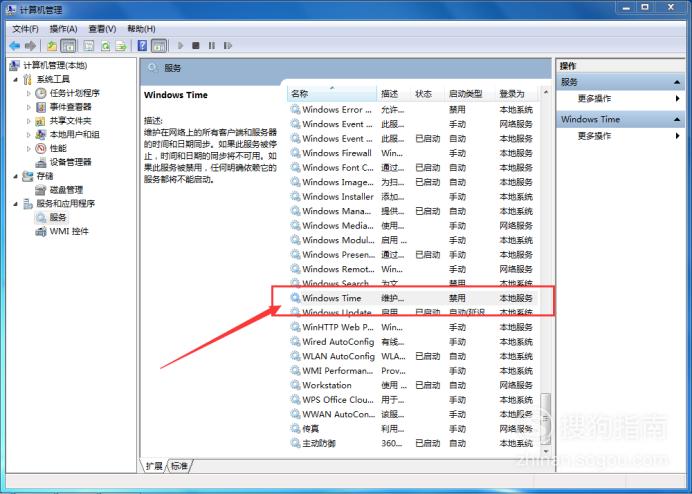The width and height of the screenshot is (692, 494).
Task: Select the WMI Performan... service row
Action: click(413, 371)
